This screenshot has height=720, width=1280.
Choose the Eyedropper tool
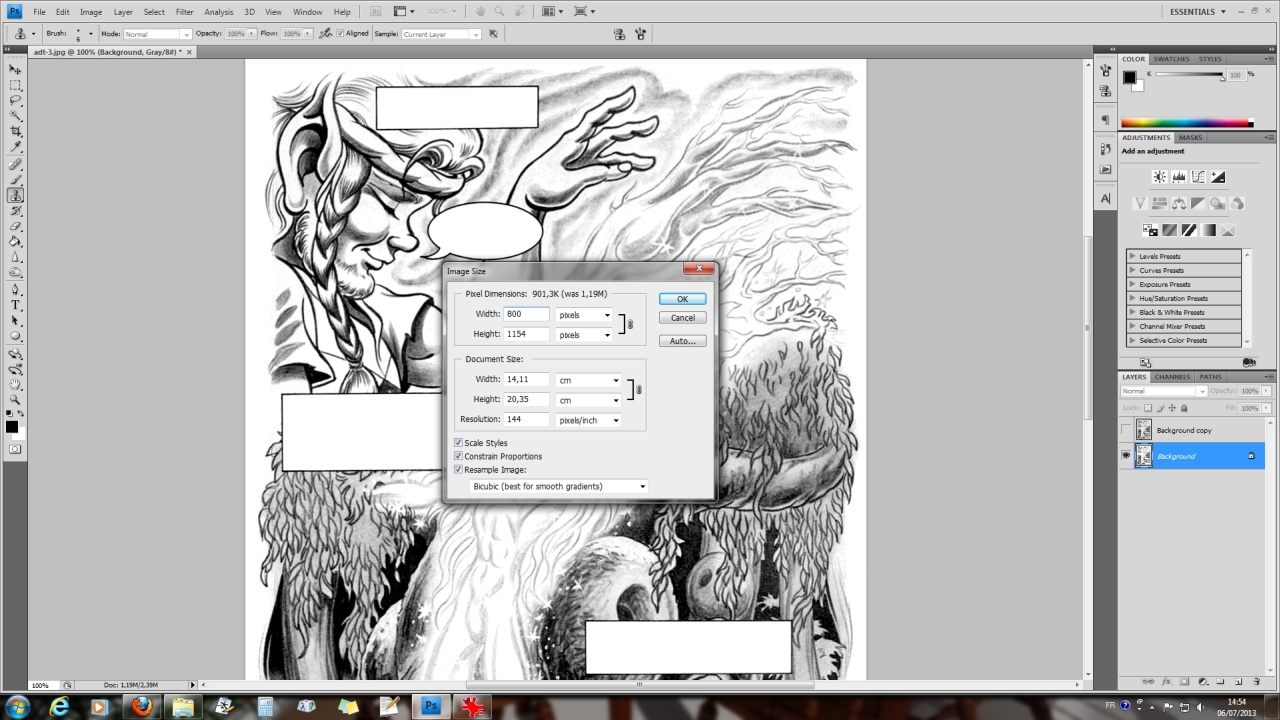[16, 147]
